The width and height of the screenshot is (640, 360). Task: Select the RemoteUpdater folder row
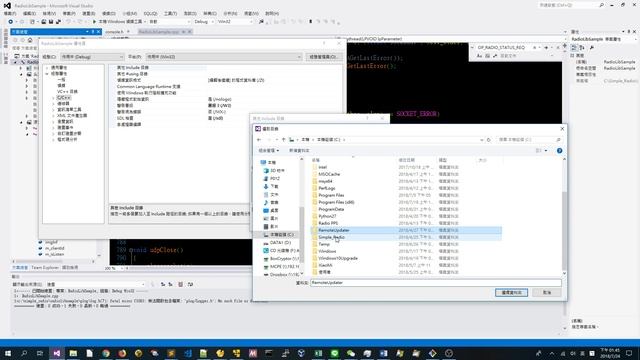[x=406, y=230]
